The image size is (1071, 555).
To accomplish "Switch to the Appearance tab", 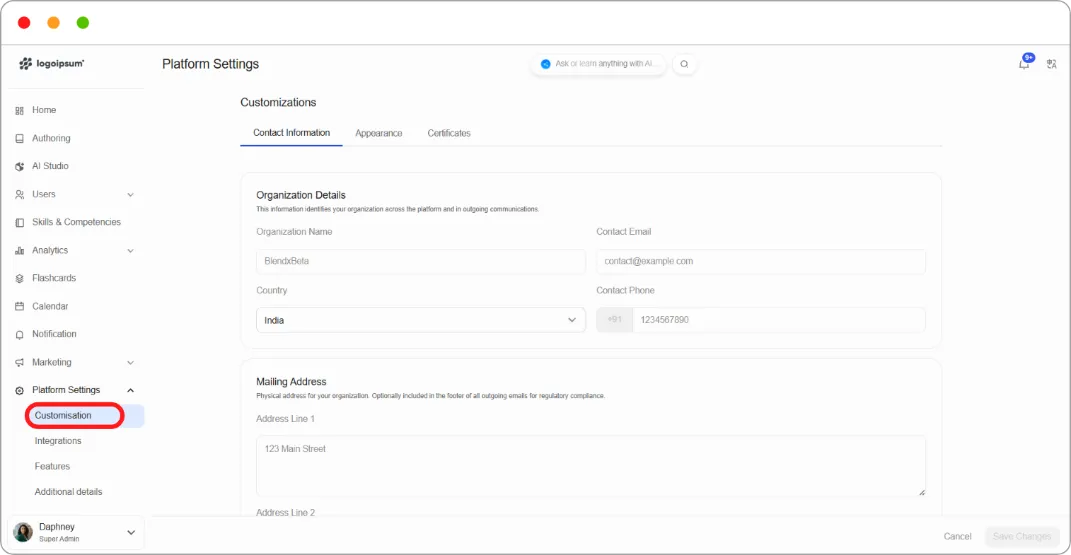I will (378, 133).
